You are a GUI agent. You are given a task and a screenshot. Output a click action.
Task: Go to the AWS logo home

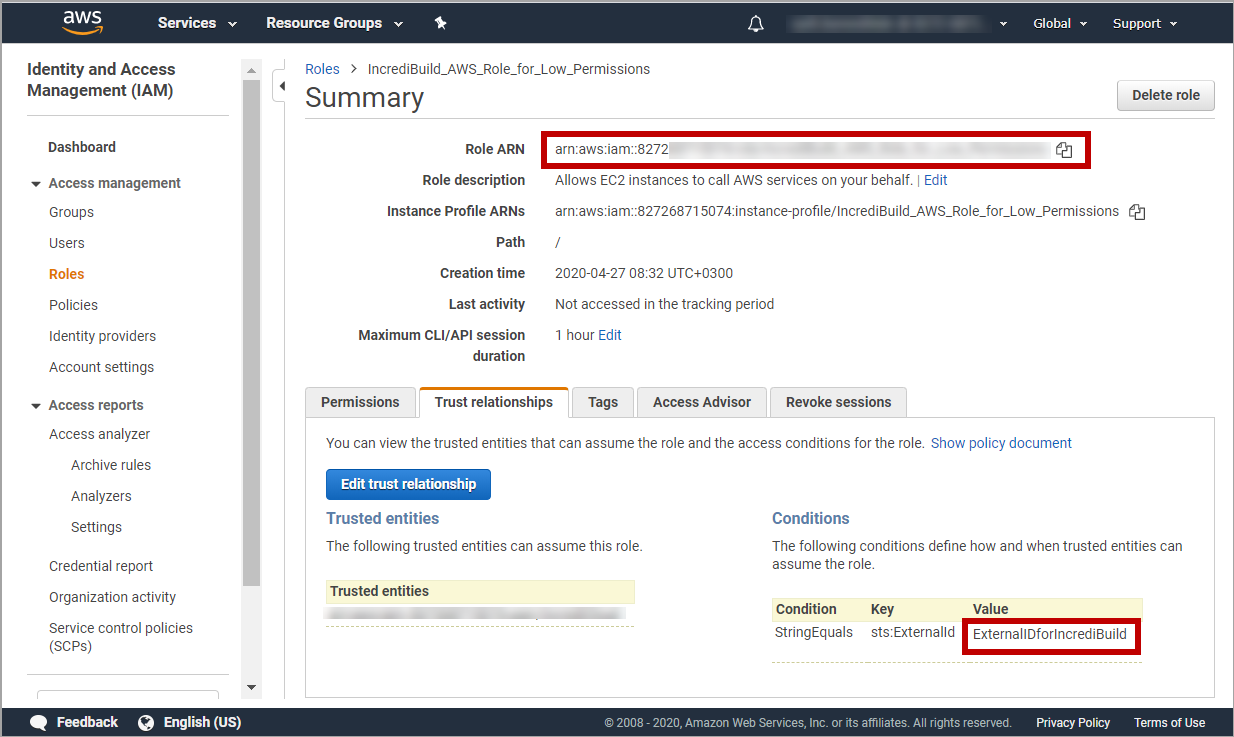tap(83, 22)
